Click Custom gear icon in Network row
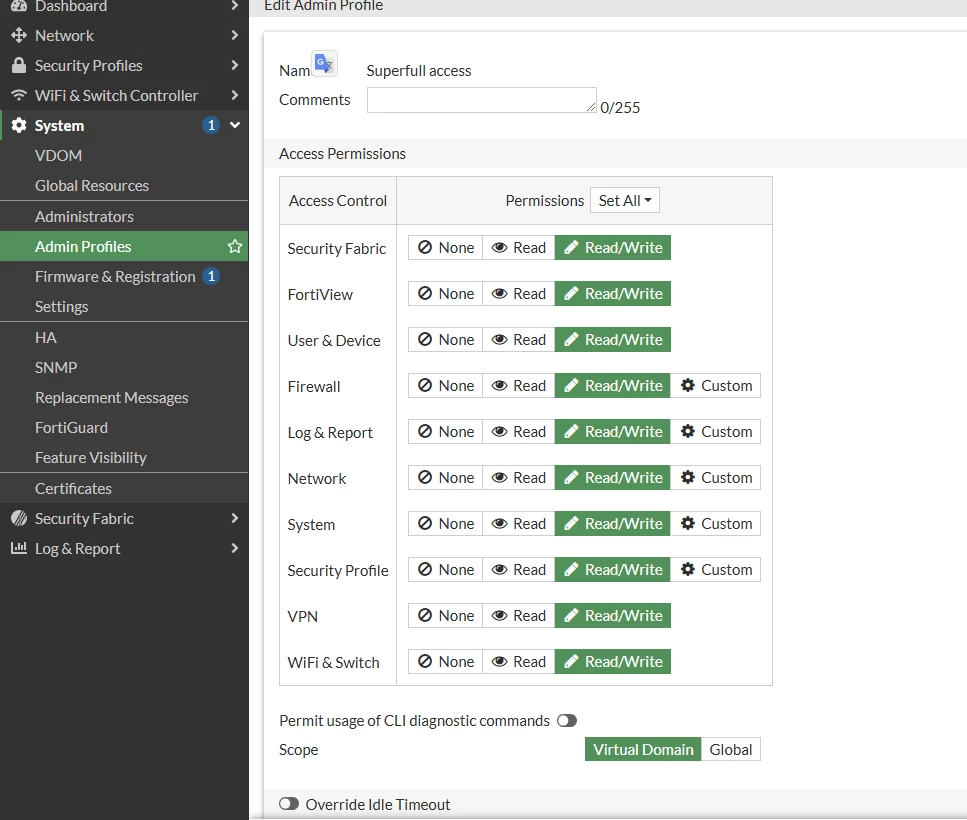 pos(688,477)
